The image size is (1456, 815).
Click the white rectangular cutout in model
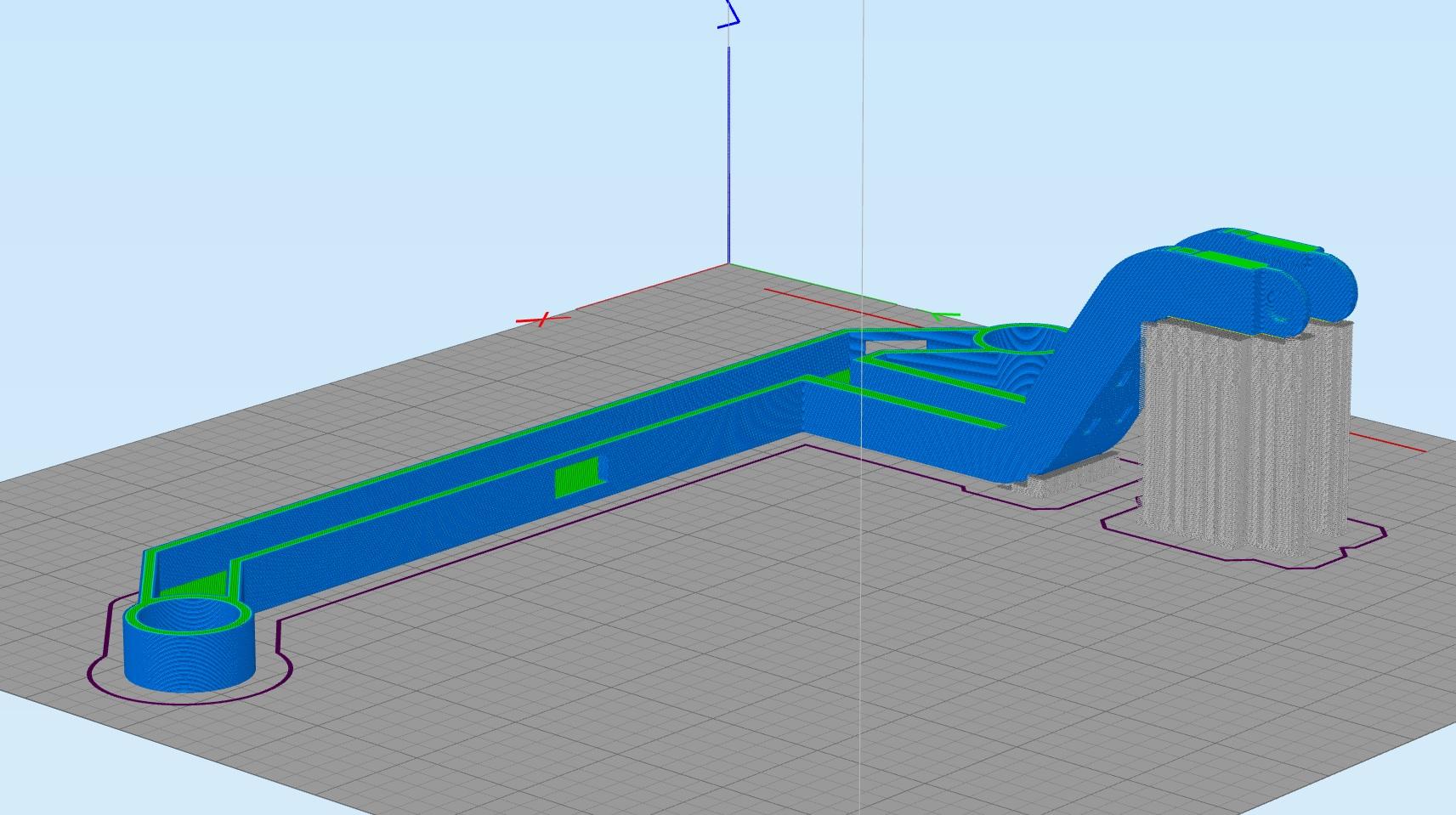coord(895,346)
